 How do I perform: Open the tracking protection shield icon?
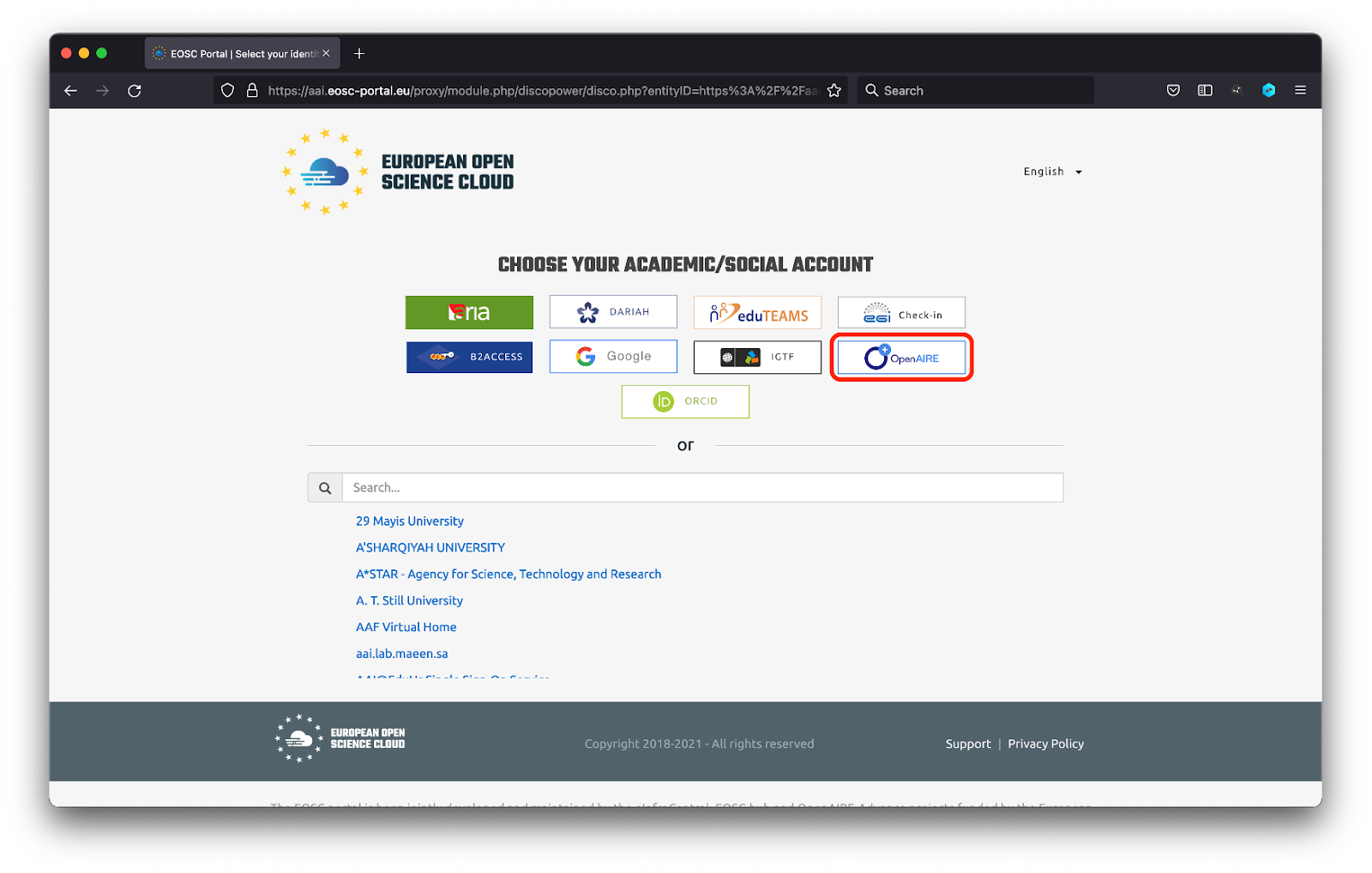[x=227, y=91]
